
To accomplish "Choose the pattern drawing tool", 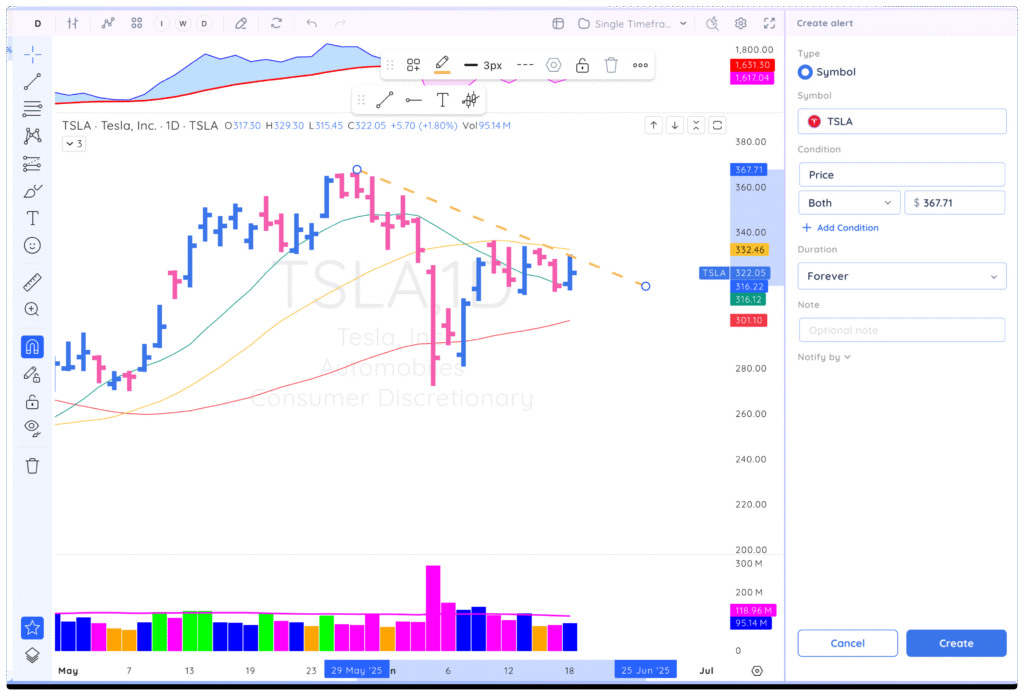I will [32, 136].
